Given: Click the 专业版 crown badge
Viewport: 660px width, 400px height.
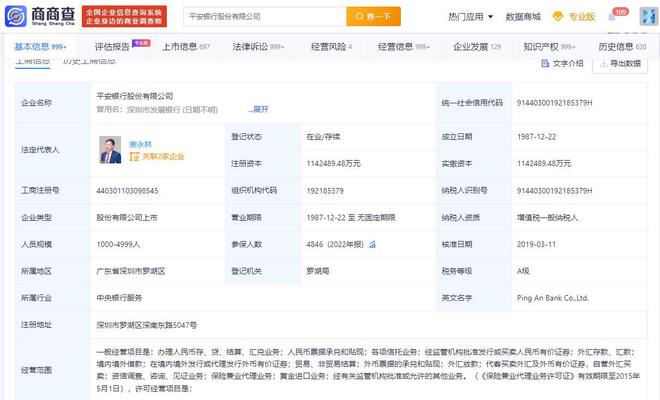Looking at the screenshot, I should tap(575, 17).
